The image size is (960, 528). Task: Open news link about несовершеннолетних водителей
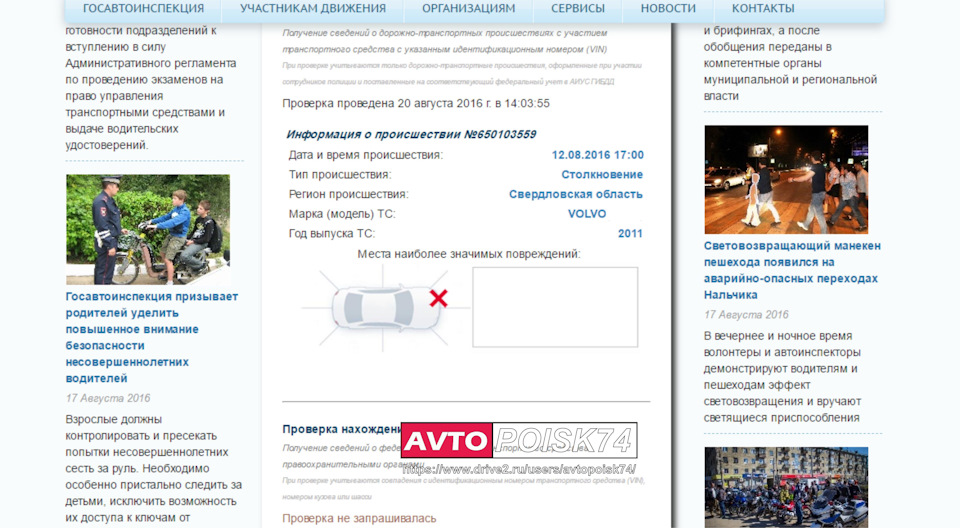[152, 338]
